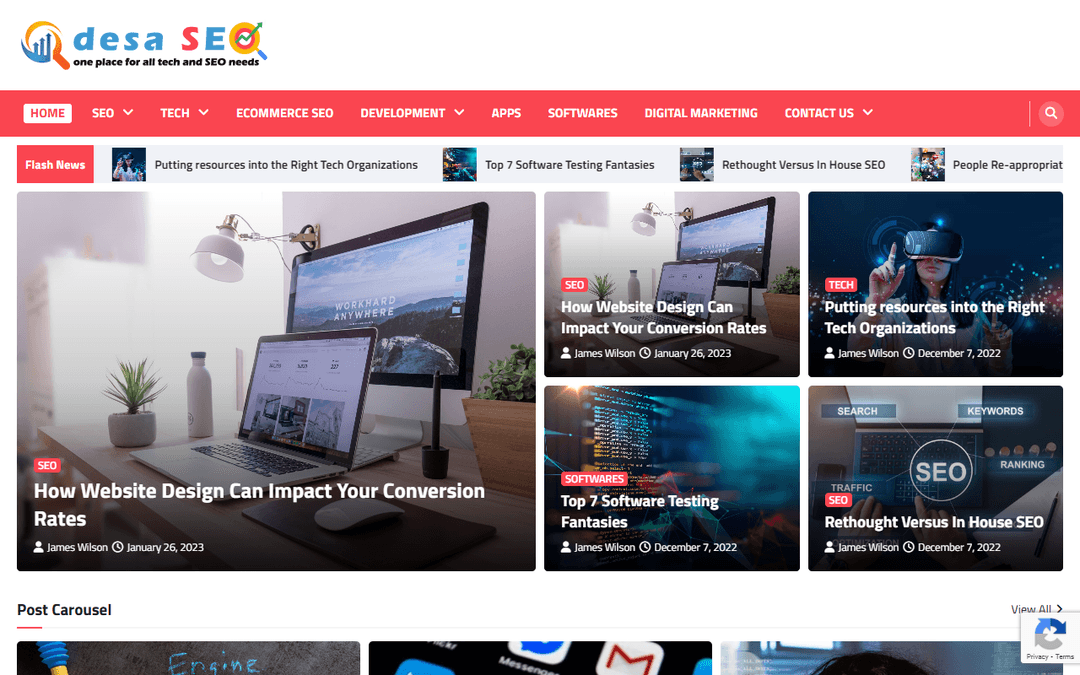Open the SEO navigation label
Screen dimensions: 1080x675
click(103, 113)
